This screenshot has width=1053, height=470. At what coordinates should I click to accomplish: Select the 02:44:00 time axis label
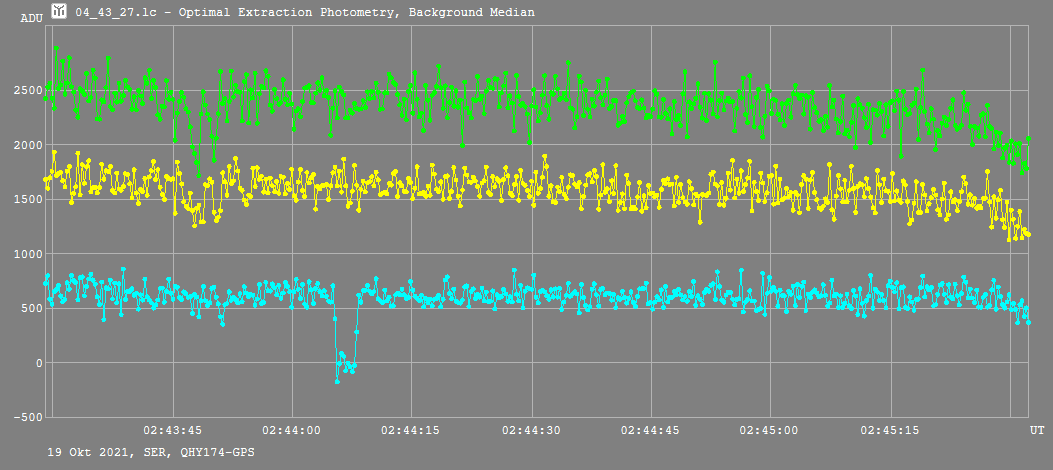[x=292, y=430]
